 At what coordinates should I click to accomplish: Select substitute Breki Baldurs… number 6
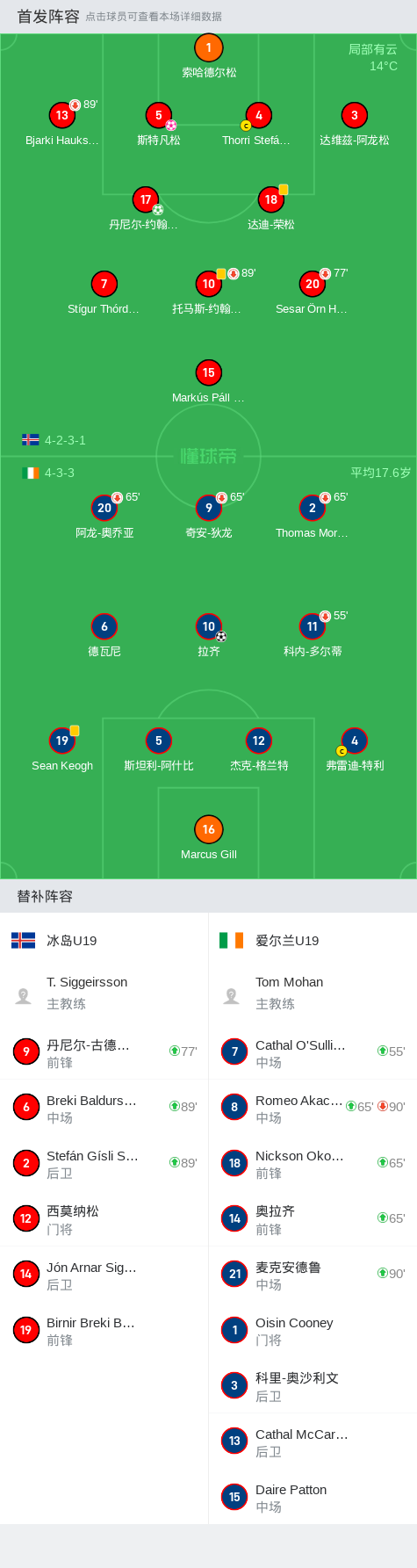pos(104,1107)
